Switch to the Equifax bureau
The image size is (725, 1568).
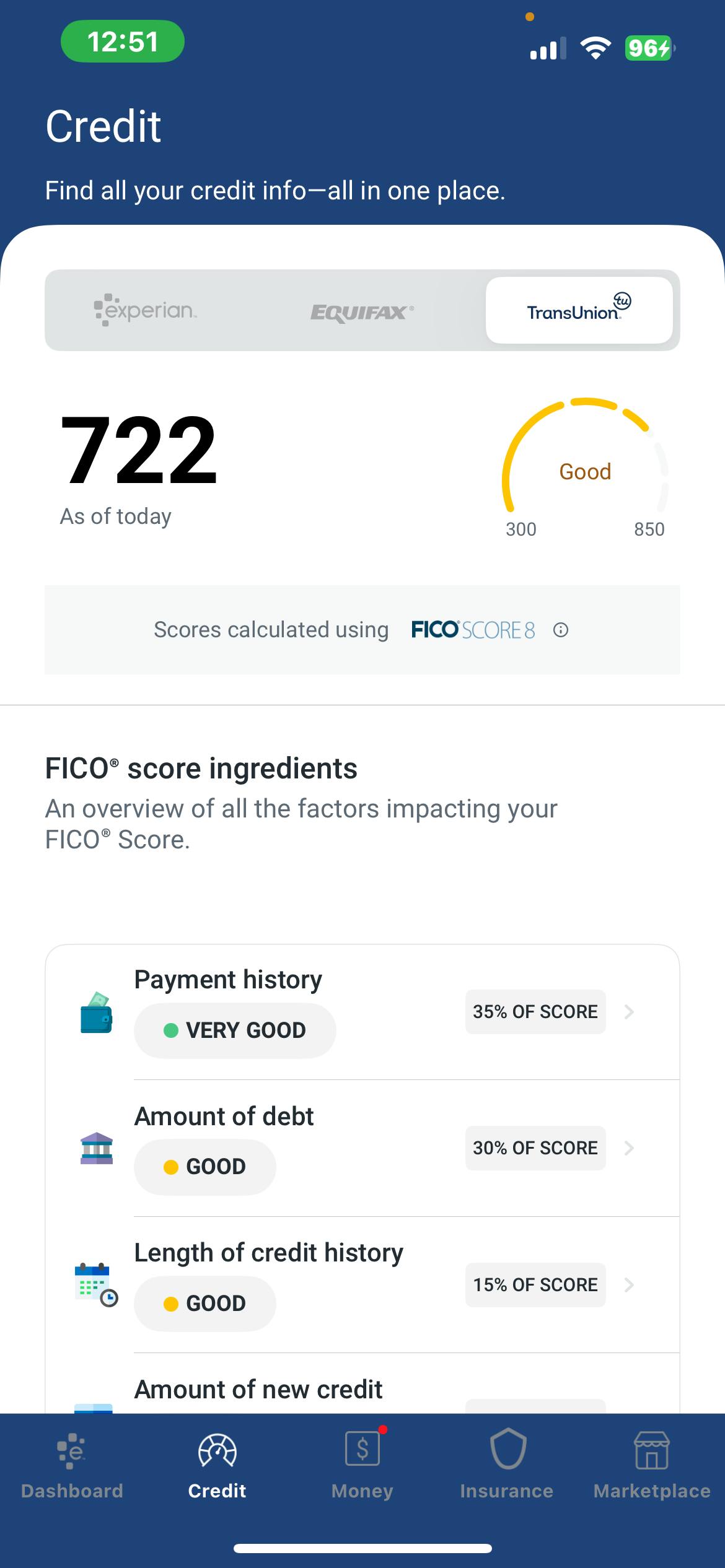point(362,311)
